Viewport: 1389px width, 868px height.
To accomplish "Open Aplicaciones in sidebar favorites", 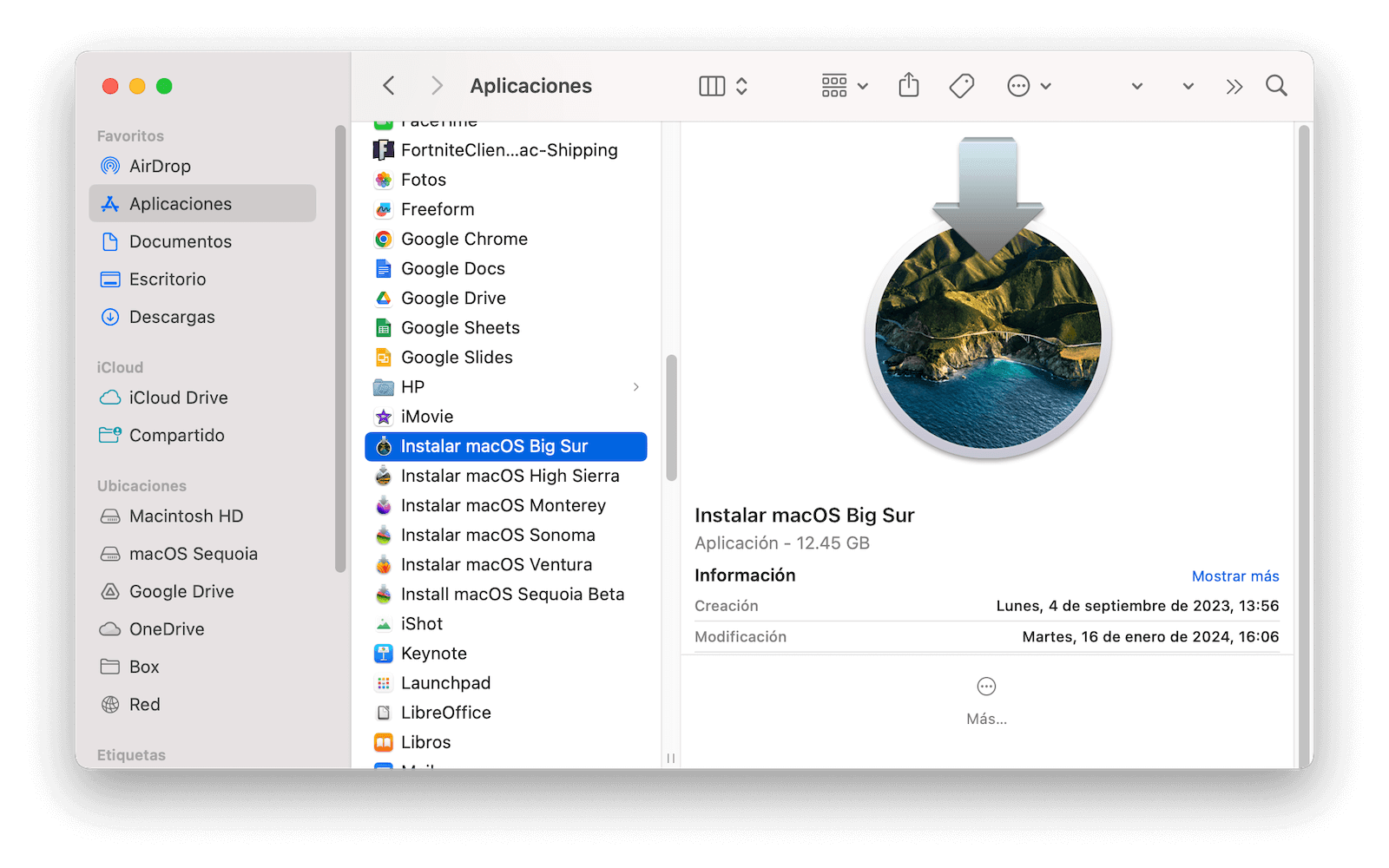I will point(202,203).
